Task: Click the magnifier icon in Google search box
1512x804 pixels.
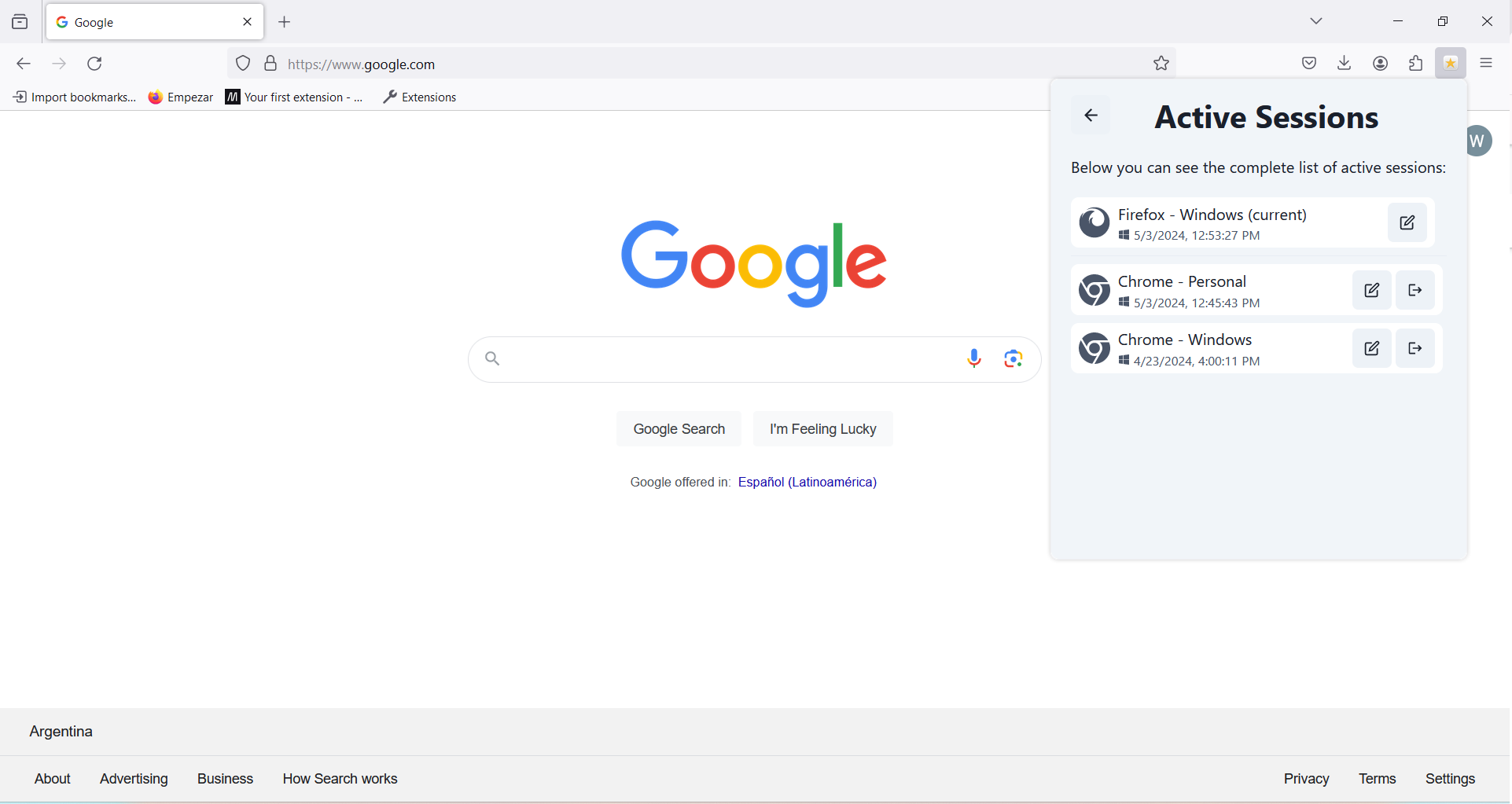Action: pyautogui.click(x=492, y=359)
